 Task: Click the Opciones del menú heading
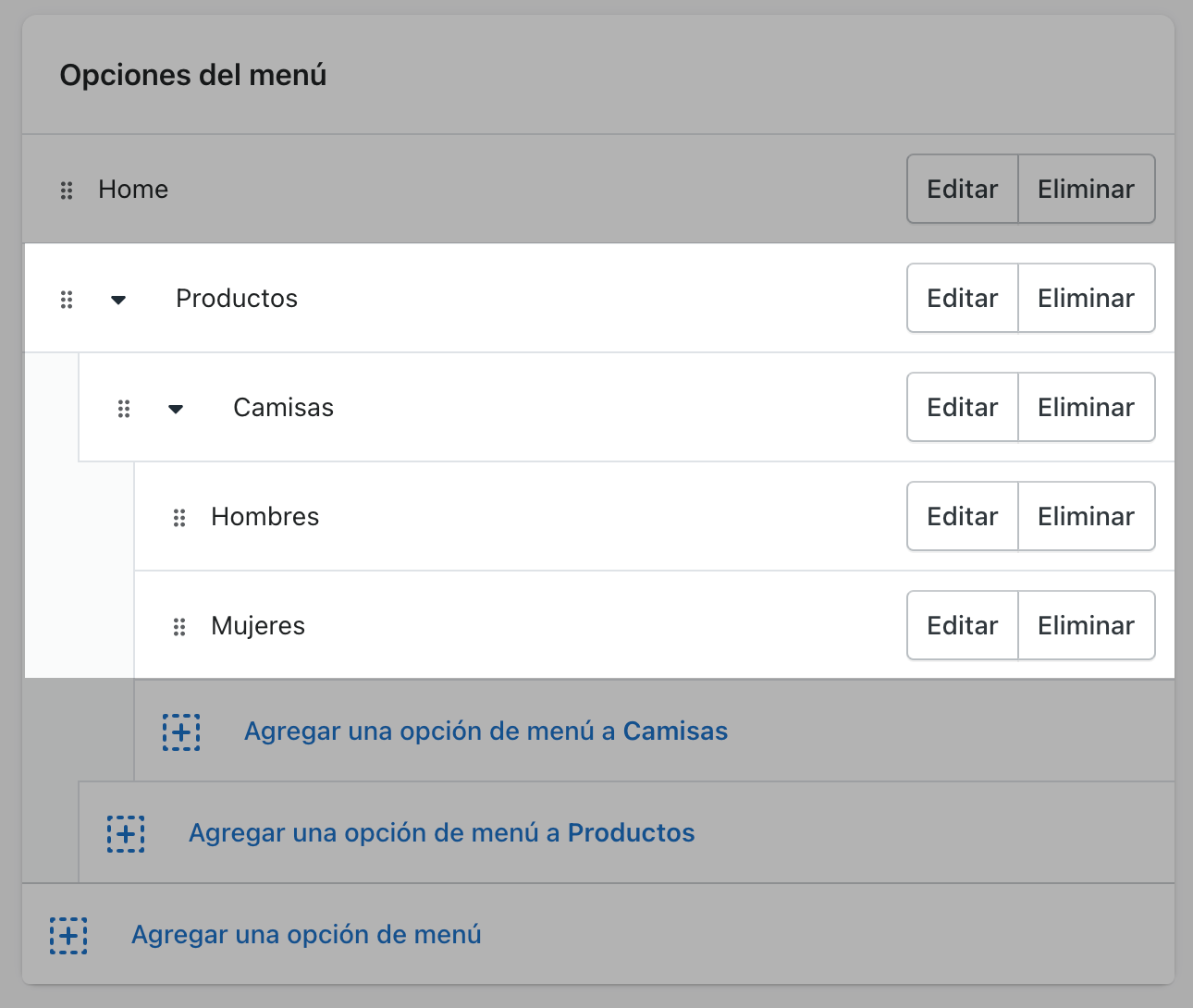[193, 75]
